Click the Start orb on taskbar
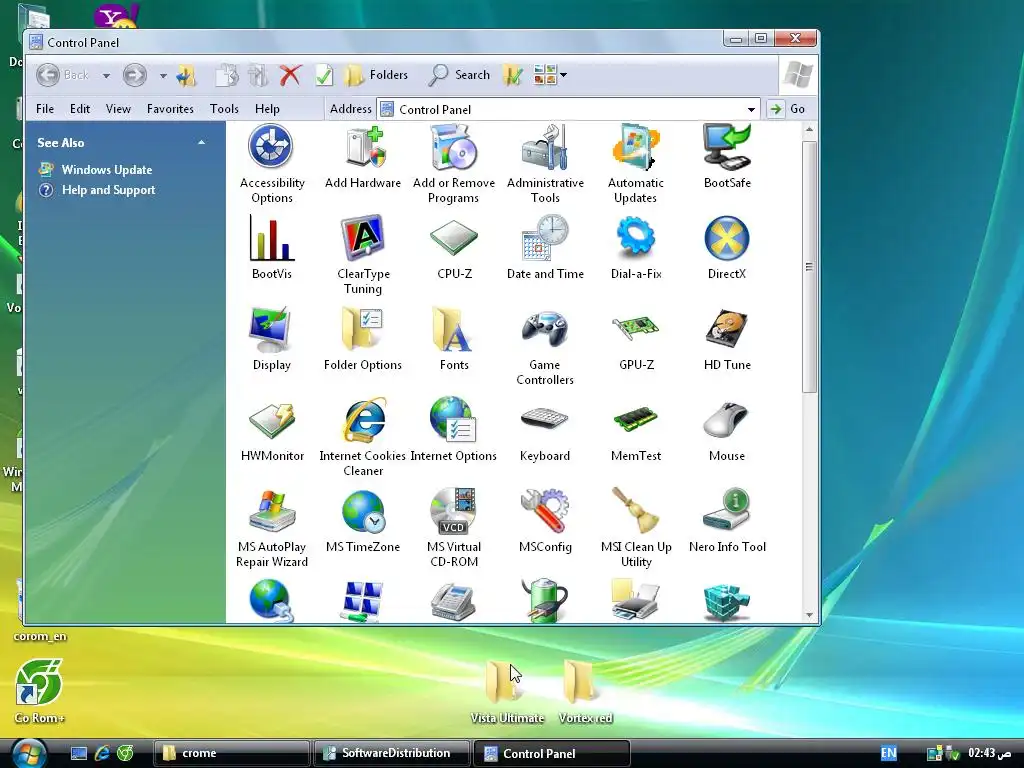This screenshot has height=768, width=1024. (28, 753)
